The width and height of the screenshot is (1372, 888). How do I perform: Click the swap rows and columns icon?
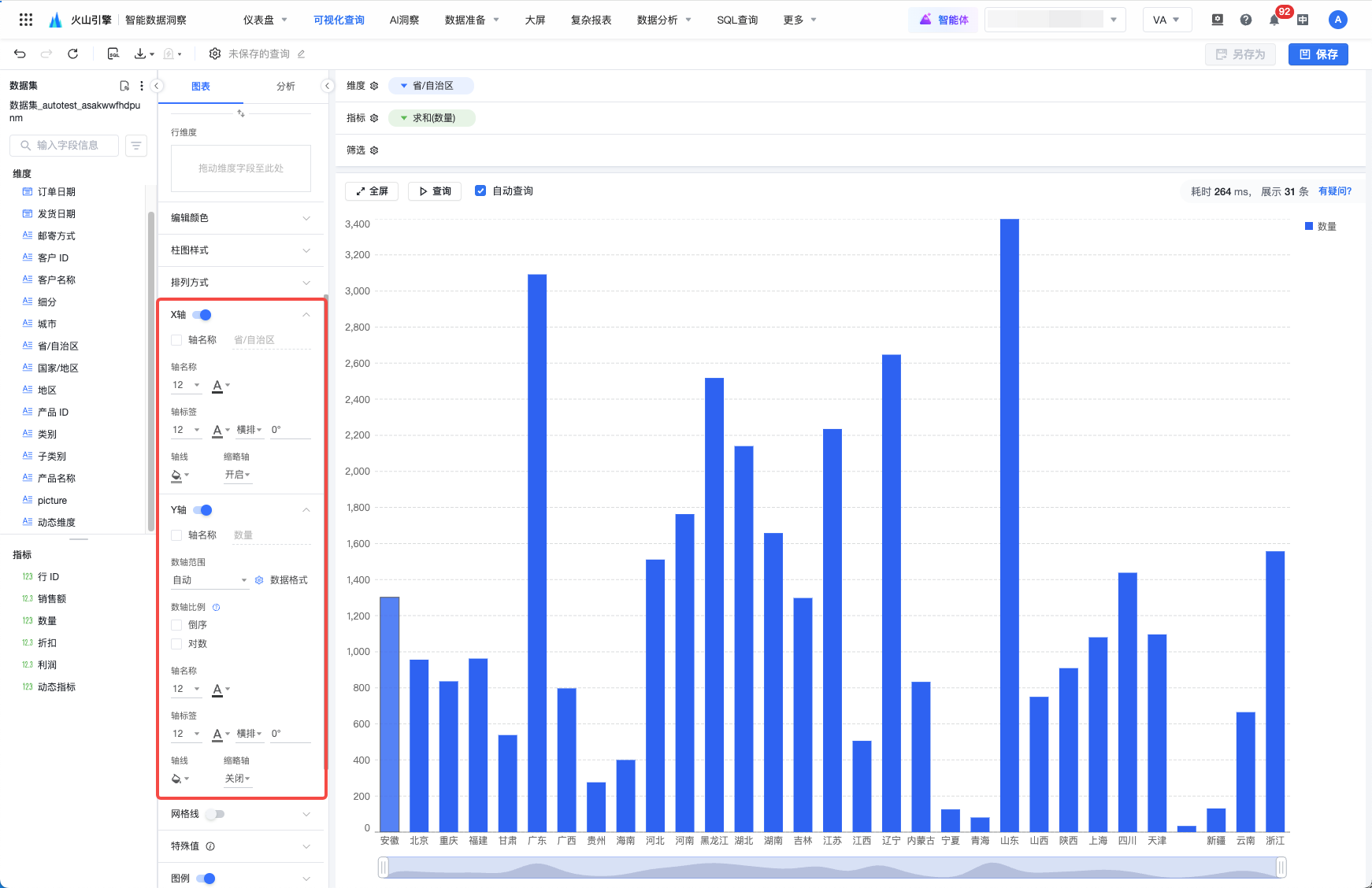[x=241, y=114]
